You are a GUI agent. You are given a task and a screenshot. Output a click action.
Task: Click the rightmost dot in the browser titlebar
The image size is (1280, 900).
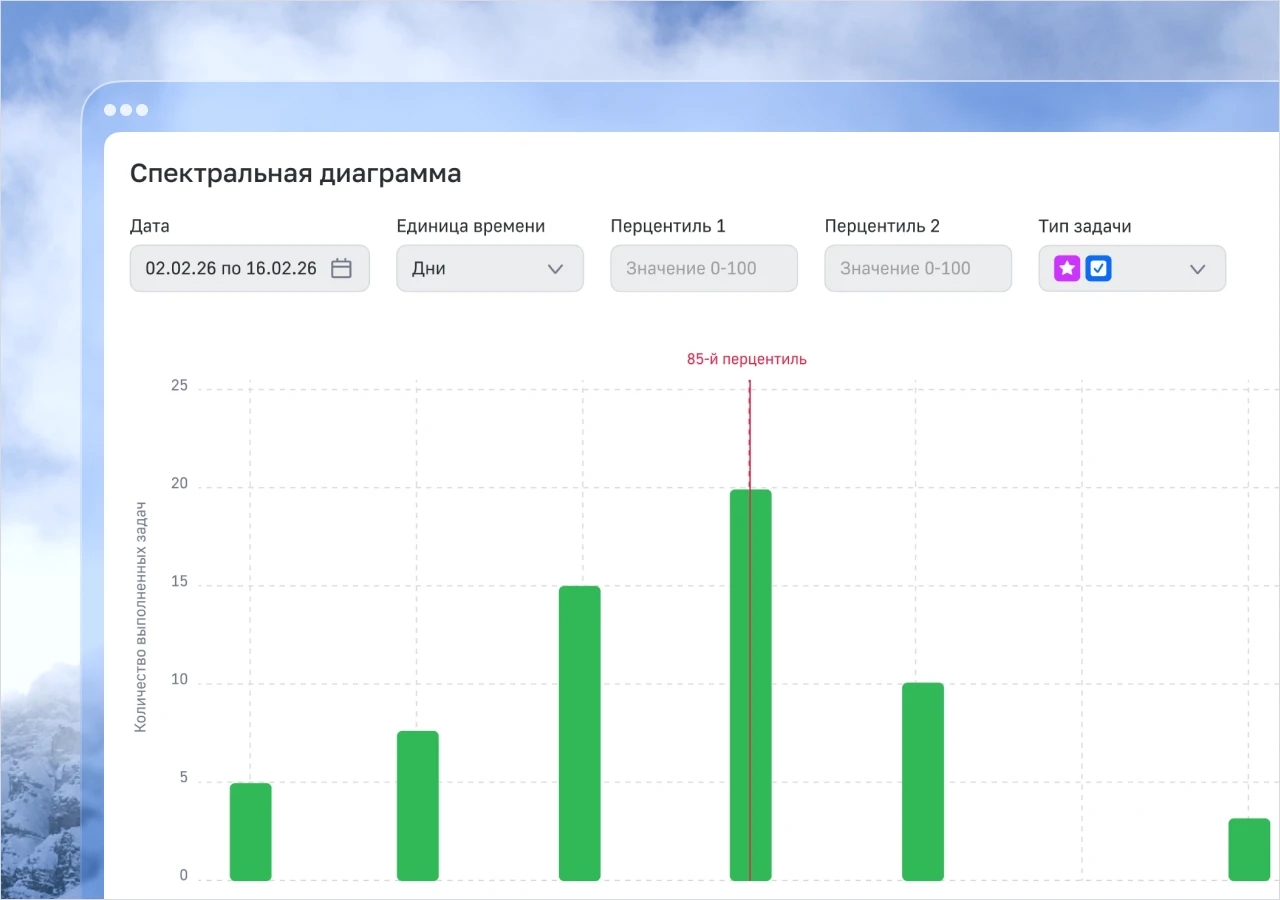coord(142,110)
